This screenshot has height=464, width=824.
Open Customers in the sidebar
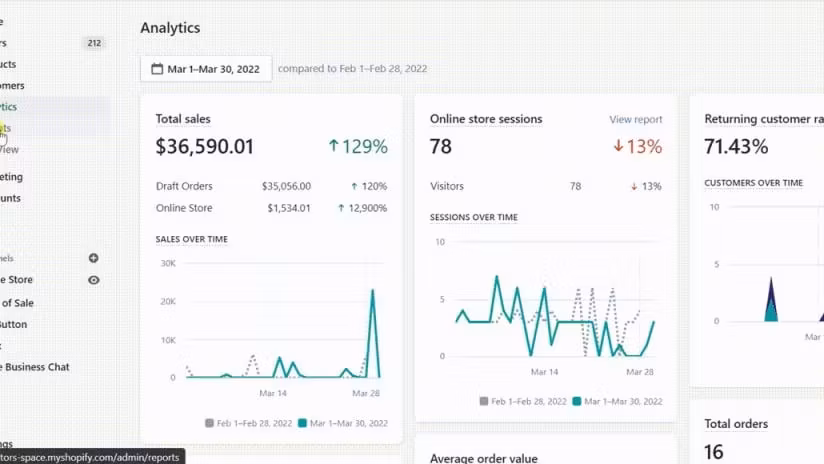pos(12,85)
